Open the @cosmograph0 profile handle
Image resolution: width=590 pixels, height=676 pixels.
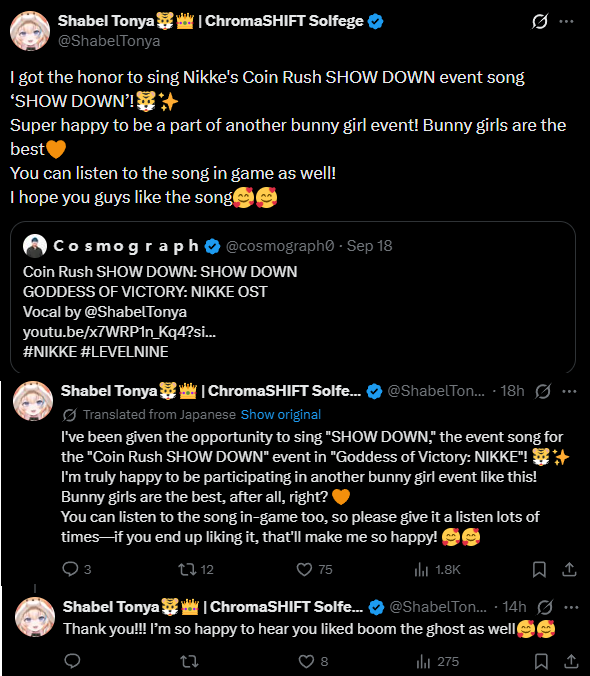pos(280,246)
